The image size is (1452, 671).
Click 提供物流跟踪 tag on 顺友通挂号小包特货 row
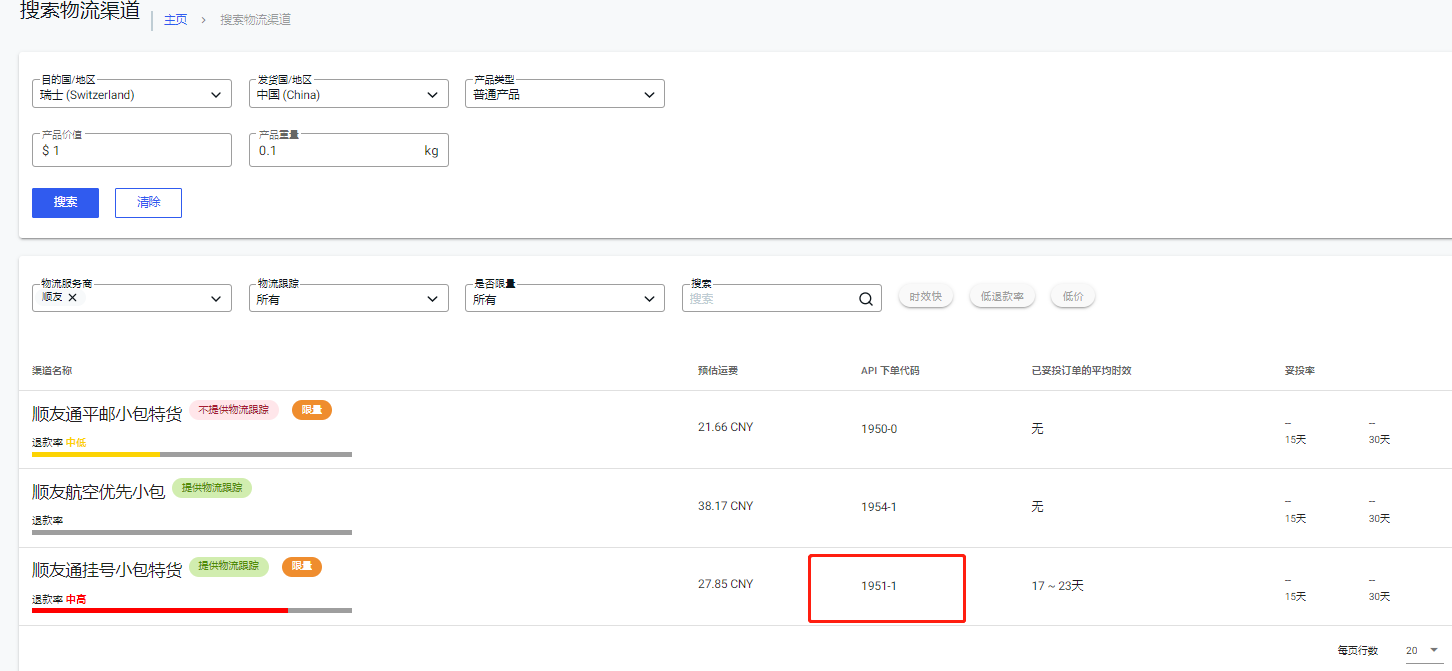pyautogui.click(x=229, y=566)
